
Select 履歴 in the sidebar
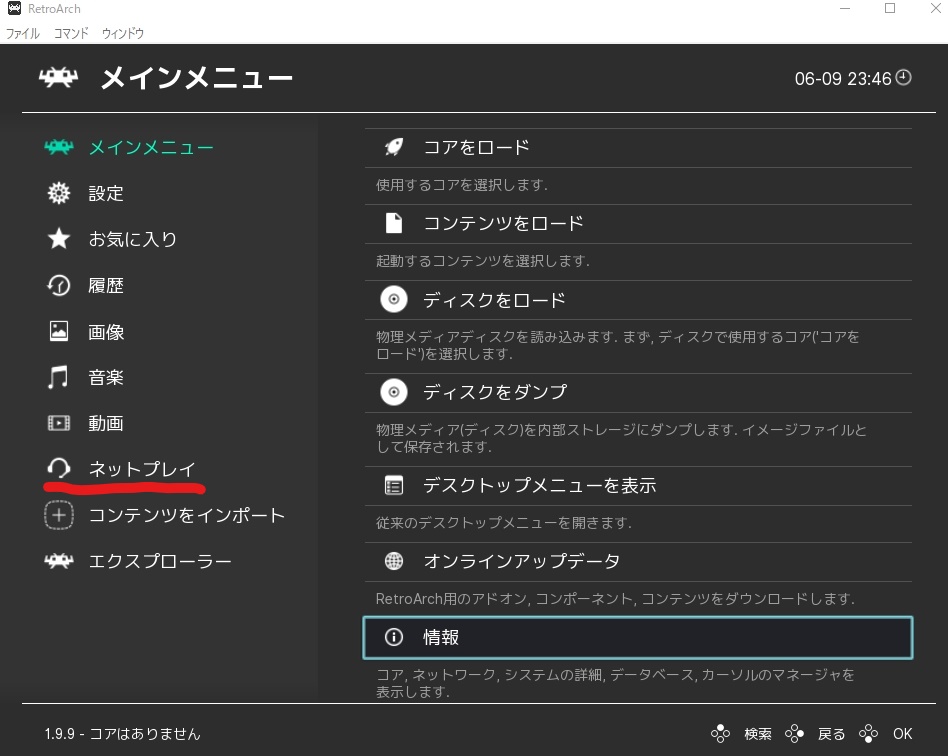coord(106,285)
